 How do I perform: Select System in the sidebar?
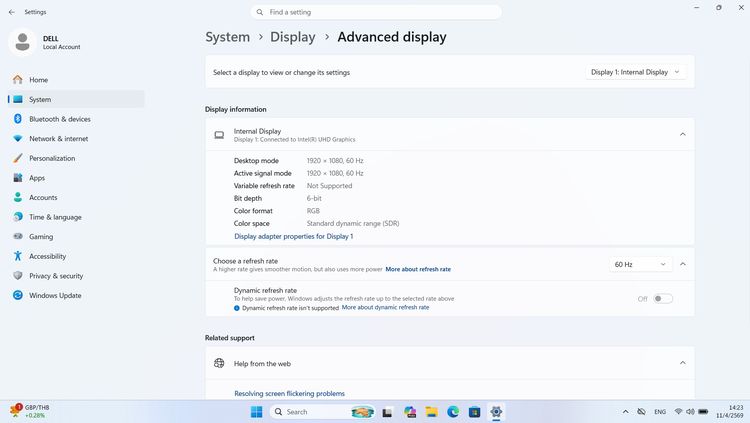click(76, 100)
